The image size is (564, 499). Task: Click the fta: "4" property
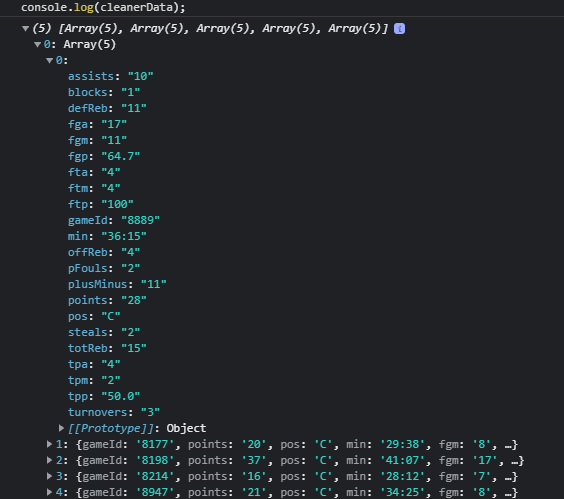[x=94, y=172]
